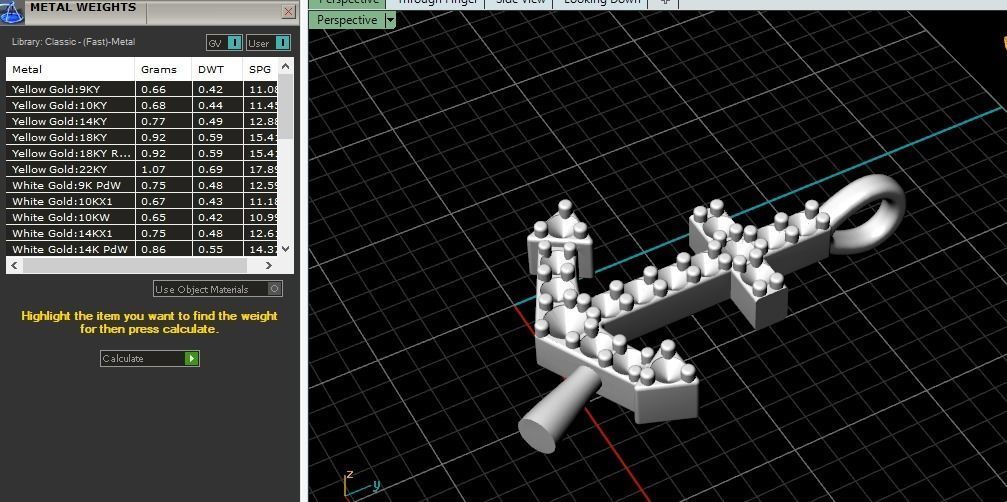This screenshot has width=1007, height=502.
Task: Switch to the Looking Down viewport tab
Action: (602, 2)
